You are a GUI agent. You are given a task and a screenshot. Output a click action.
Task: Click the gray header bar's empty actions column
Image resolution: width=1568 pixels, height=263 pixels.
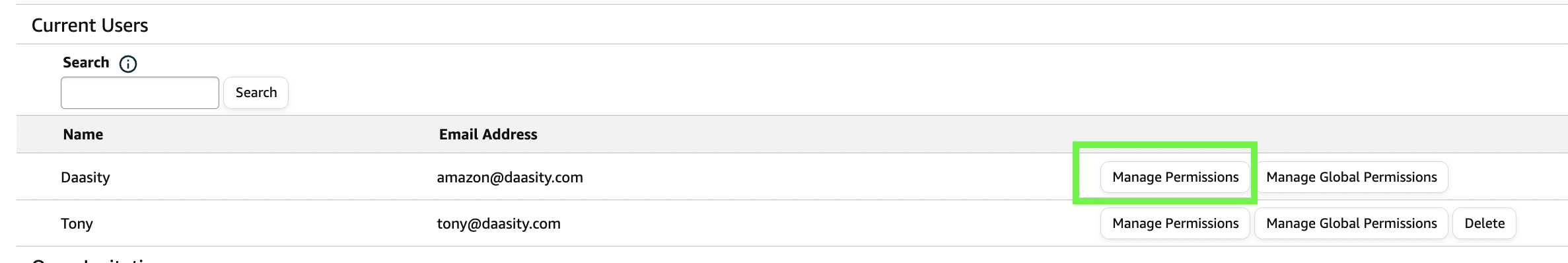pyautogui.click(x=1387, y=135)
